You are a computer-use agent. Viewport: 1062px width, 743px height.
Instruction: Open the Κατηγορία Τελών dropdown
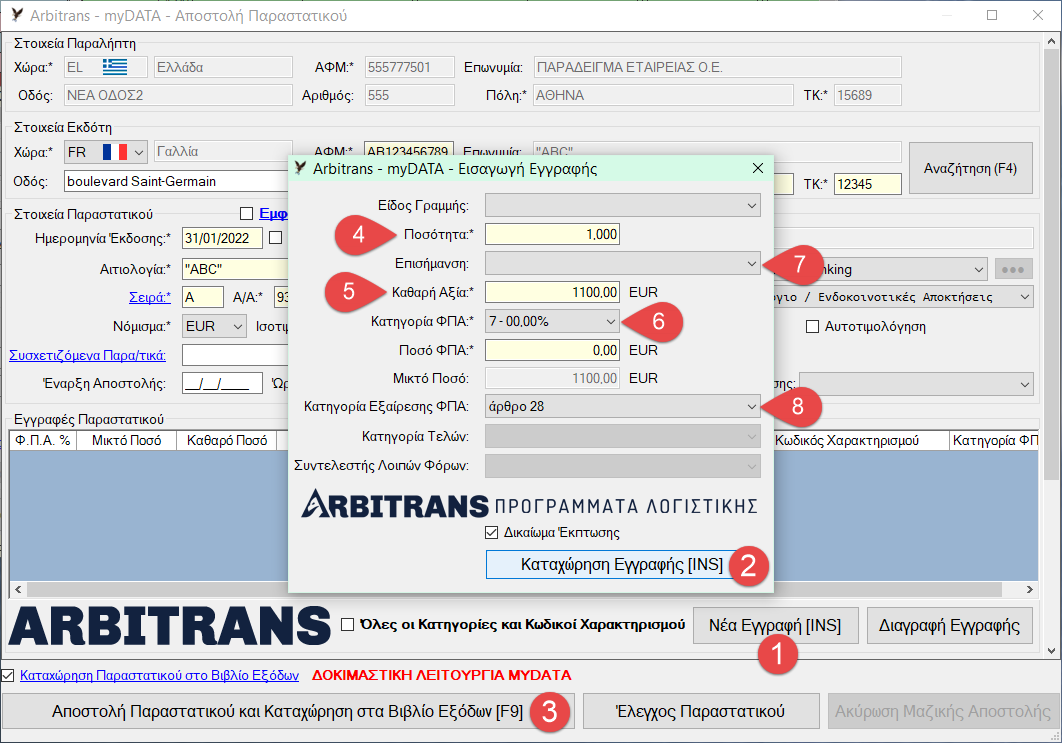click(622, 436)
